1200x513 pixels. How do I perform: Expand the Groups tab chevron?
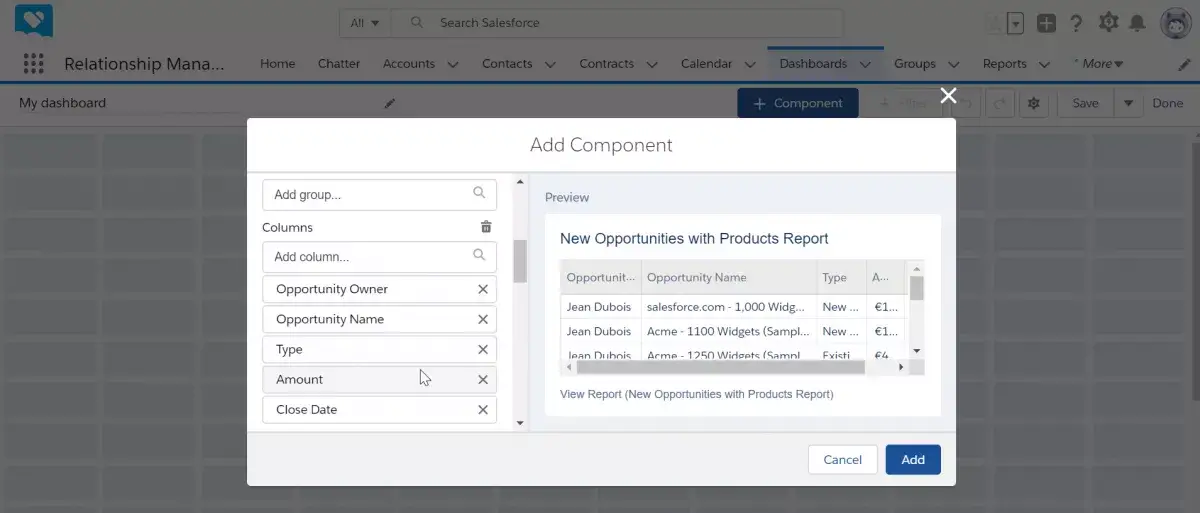coord(954,64)
